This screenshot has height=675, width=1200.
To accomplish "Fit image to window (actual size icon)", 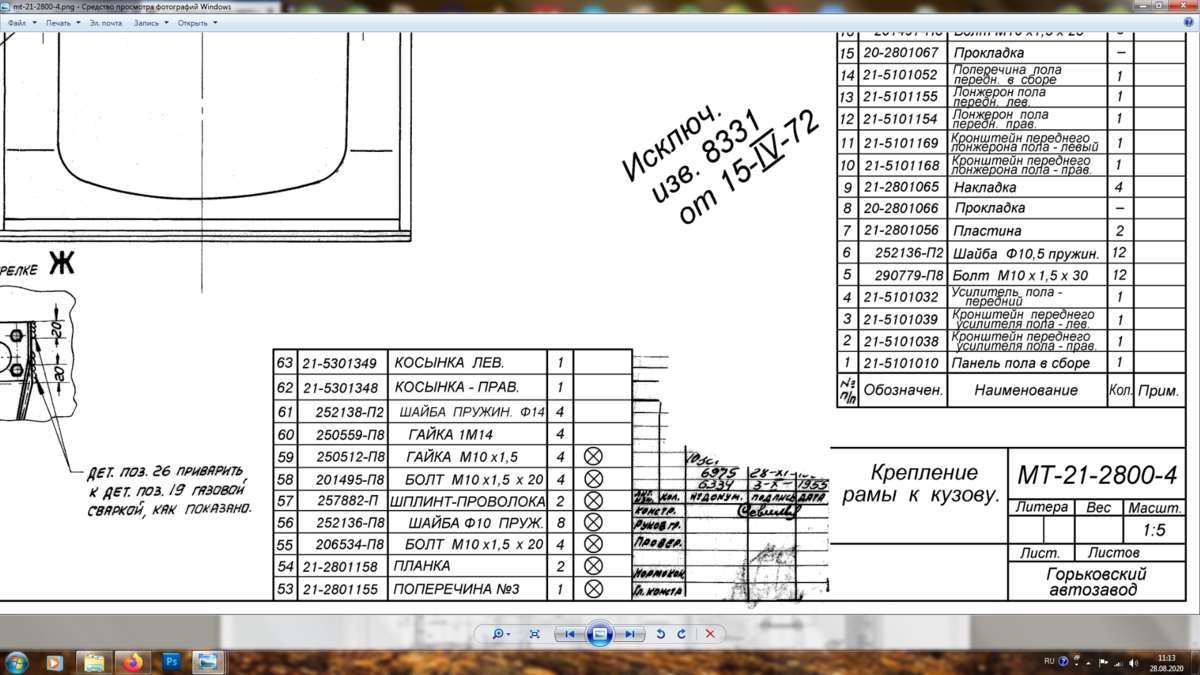I will point(535,634).
